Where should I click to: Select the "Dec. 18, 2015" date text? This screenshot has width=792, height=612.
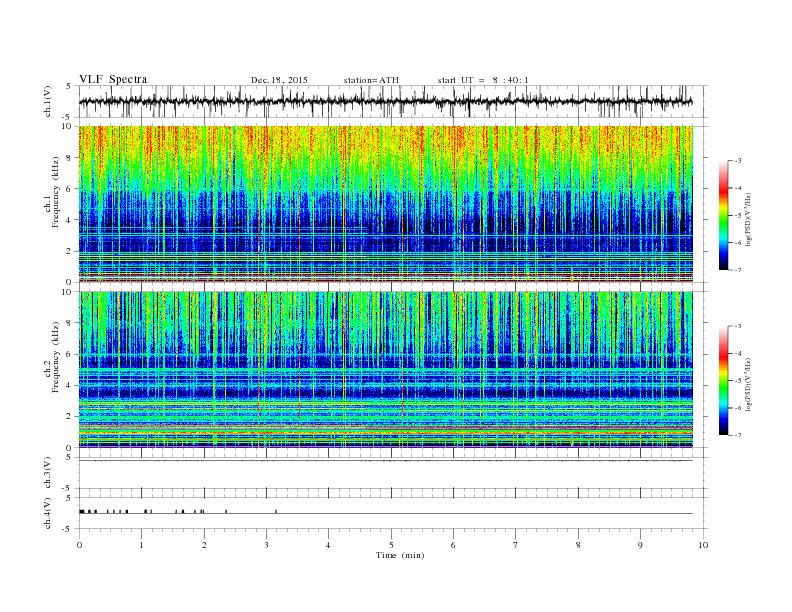[279, 80]
